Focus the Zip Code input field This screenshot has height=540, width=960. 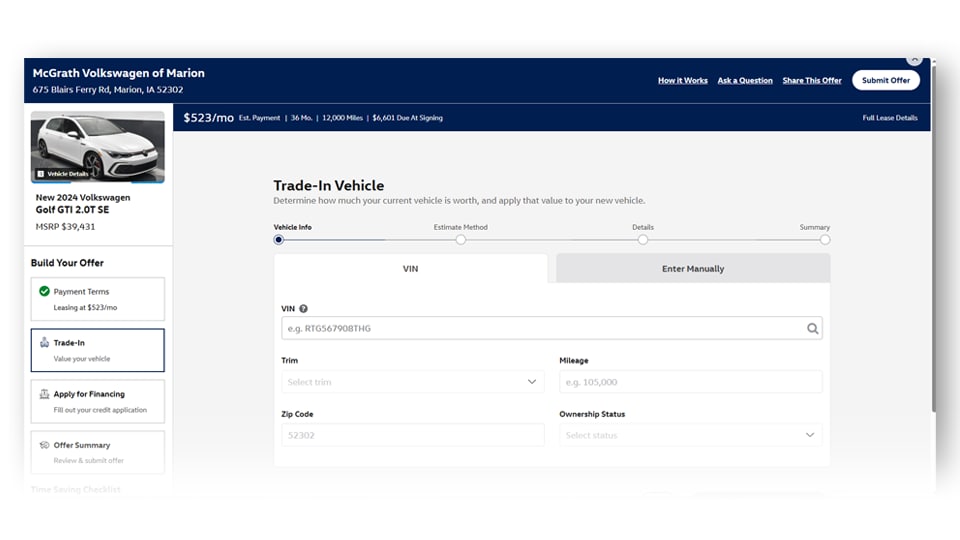pyautogui.click(x=413, y=435)
